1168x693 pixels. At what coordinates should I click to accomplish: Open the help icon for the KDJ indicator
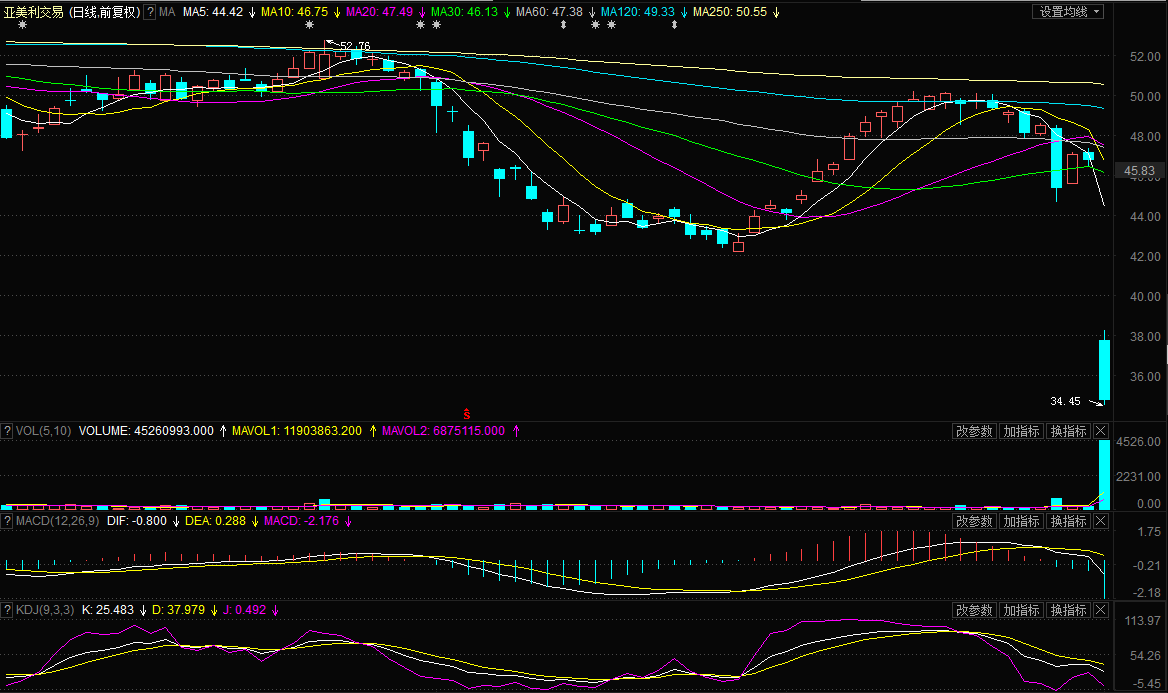point(7,610)
